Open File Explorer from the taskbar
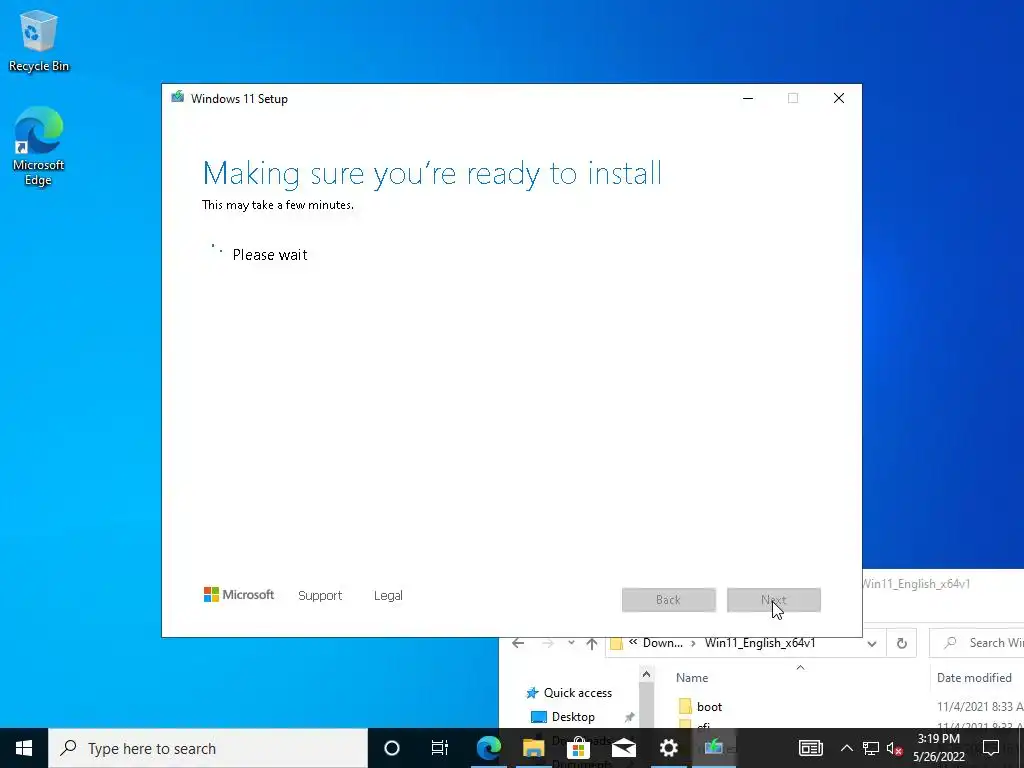Viewport: 1024px width, 768px height. pyautogui.click(x=533, y=748)
